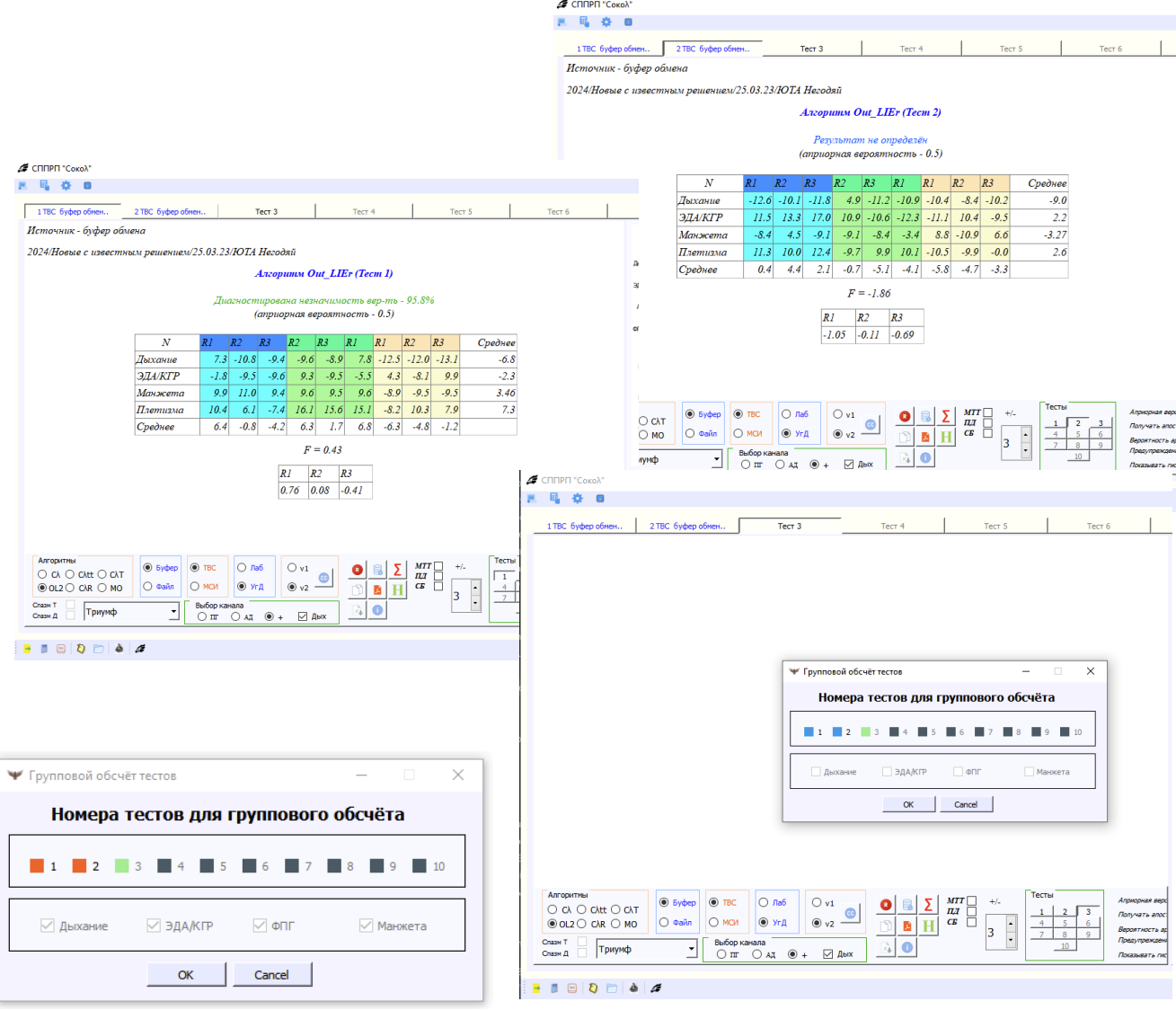The width and height of the screenshot is (1176, 1010).
Task: Click OK in the large group calculation dialog
Action: coord(185,975)
